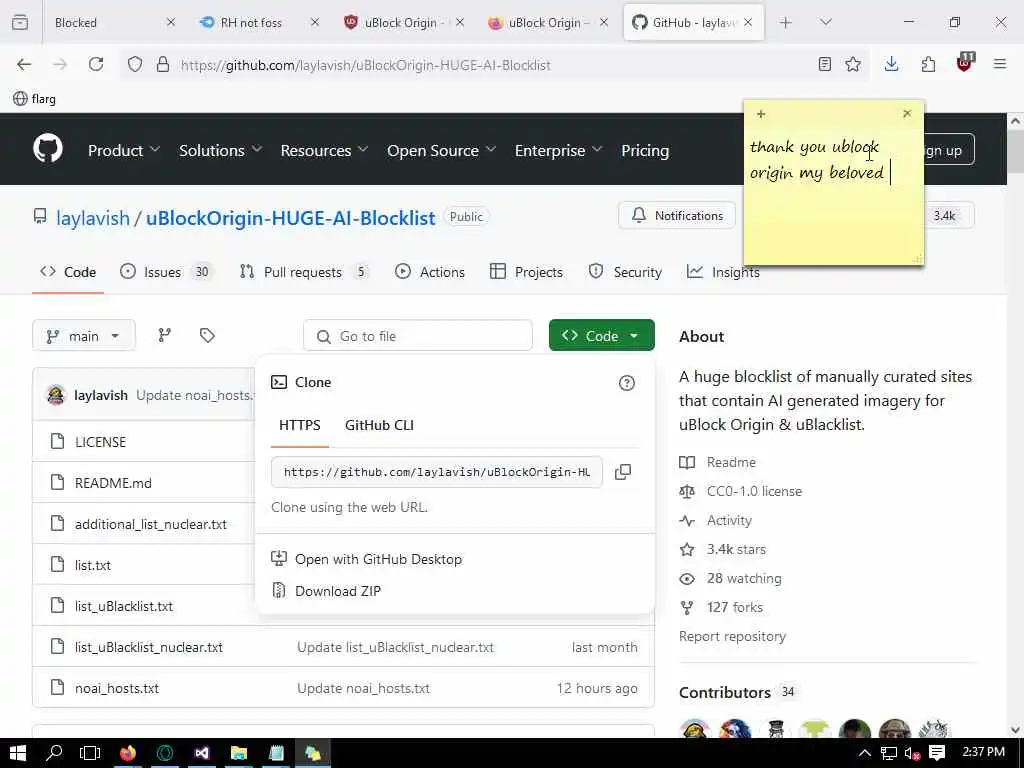Reload the page with the refresh icon

(x=96, y=64)
